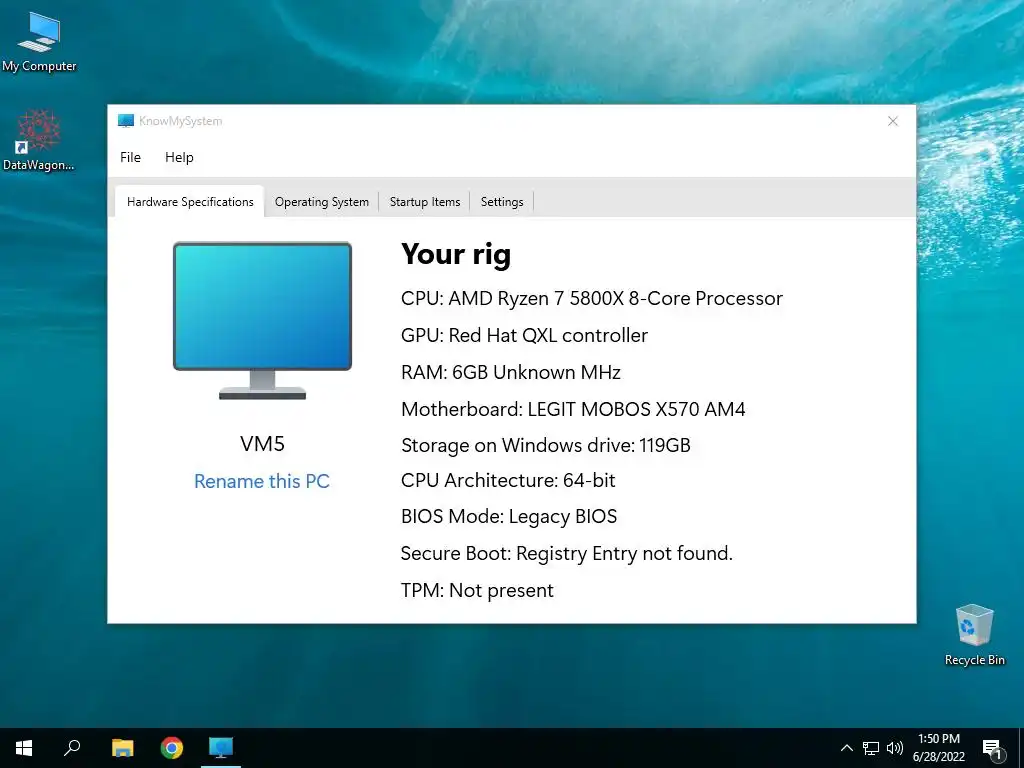Click the RAM: 6GB Unknown MHz line
The image size is (1024, 768).
pyautogui.click(x=511, y=372)
